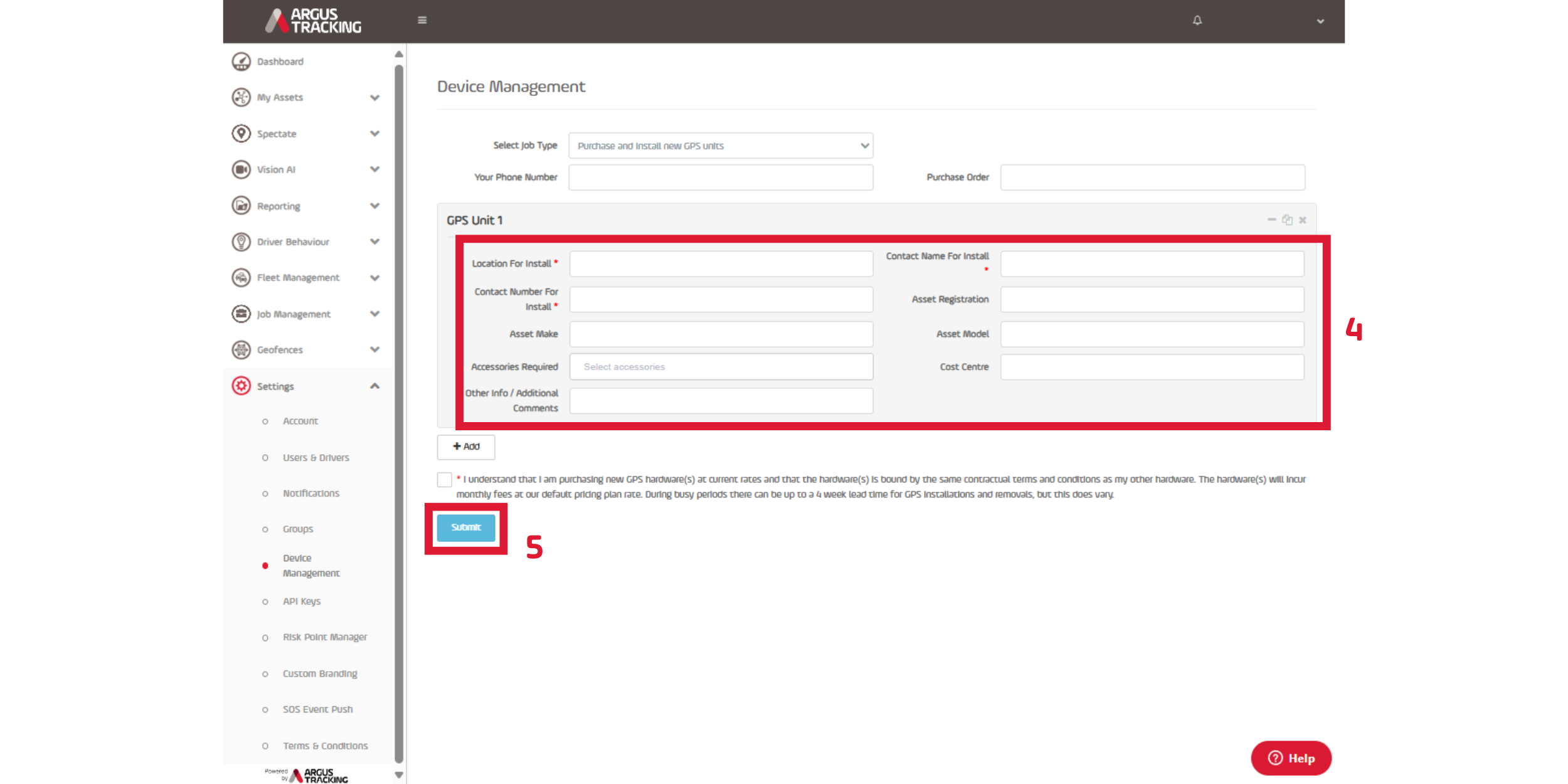Expand Geofences menu chevron
Viewport: 1568px width, 784px height.
click(374, 349)
